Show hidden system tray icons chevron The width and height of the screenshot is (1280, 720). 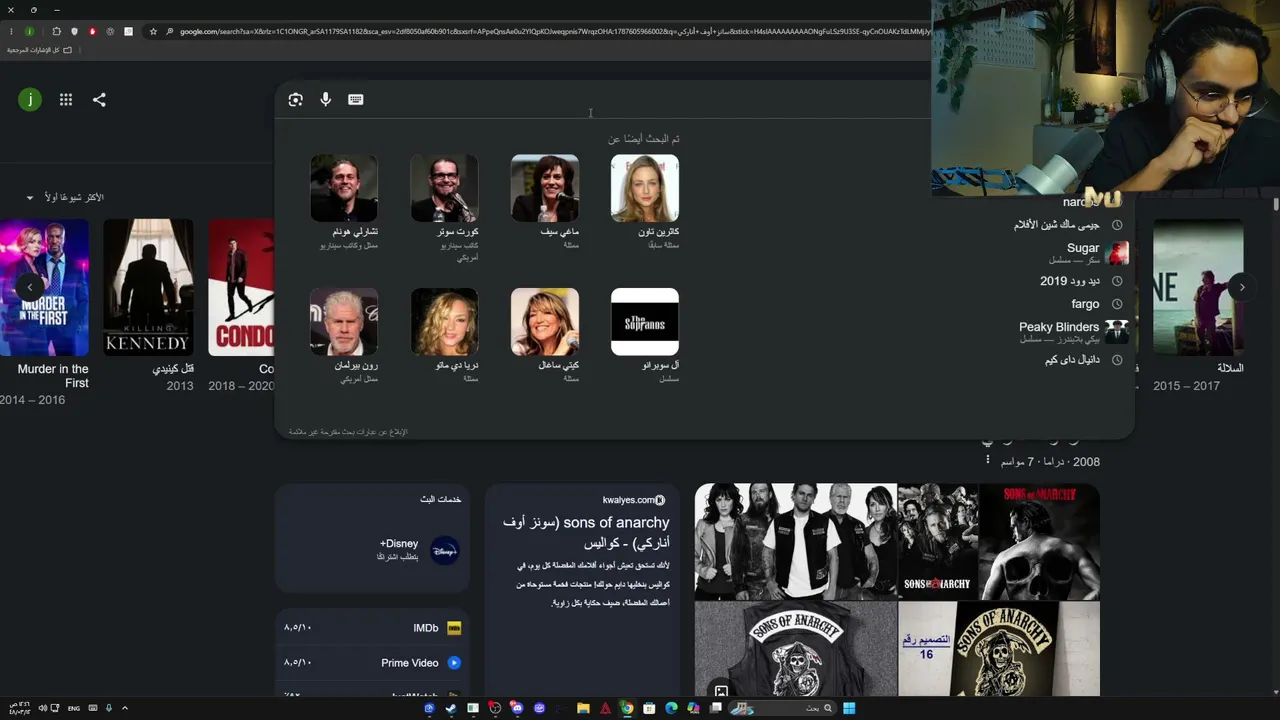tap(124, 708)
